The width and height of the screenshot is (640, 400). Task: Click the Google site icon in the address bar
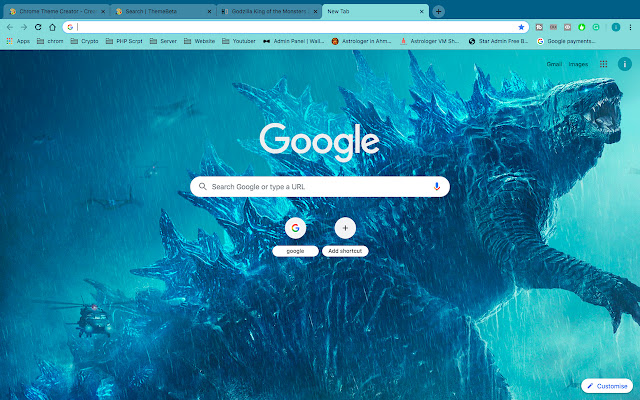(x=70, y=27)
